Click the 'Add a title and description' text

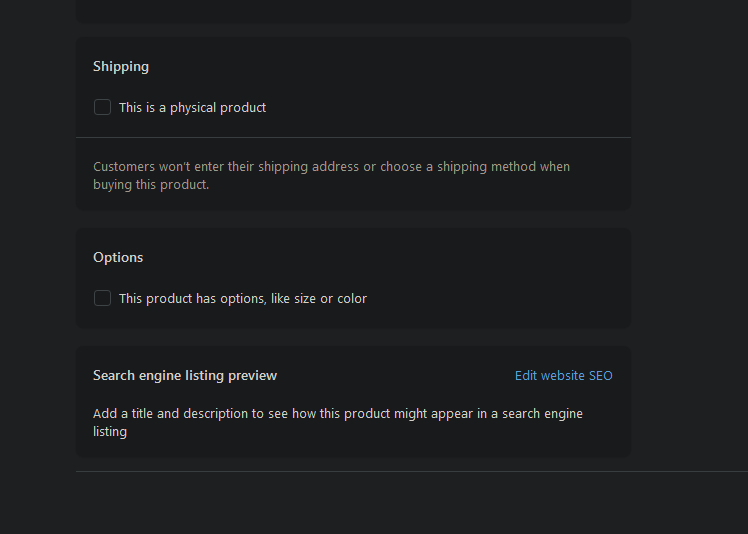click(337, 414)
